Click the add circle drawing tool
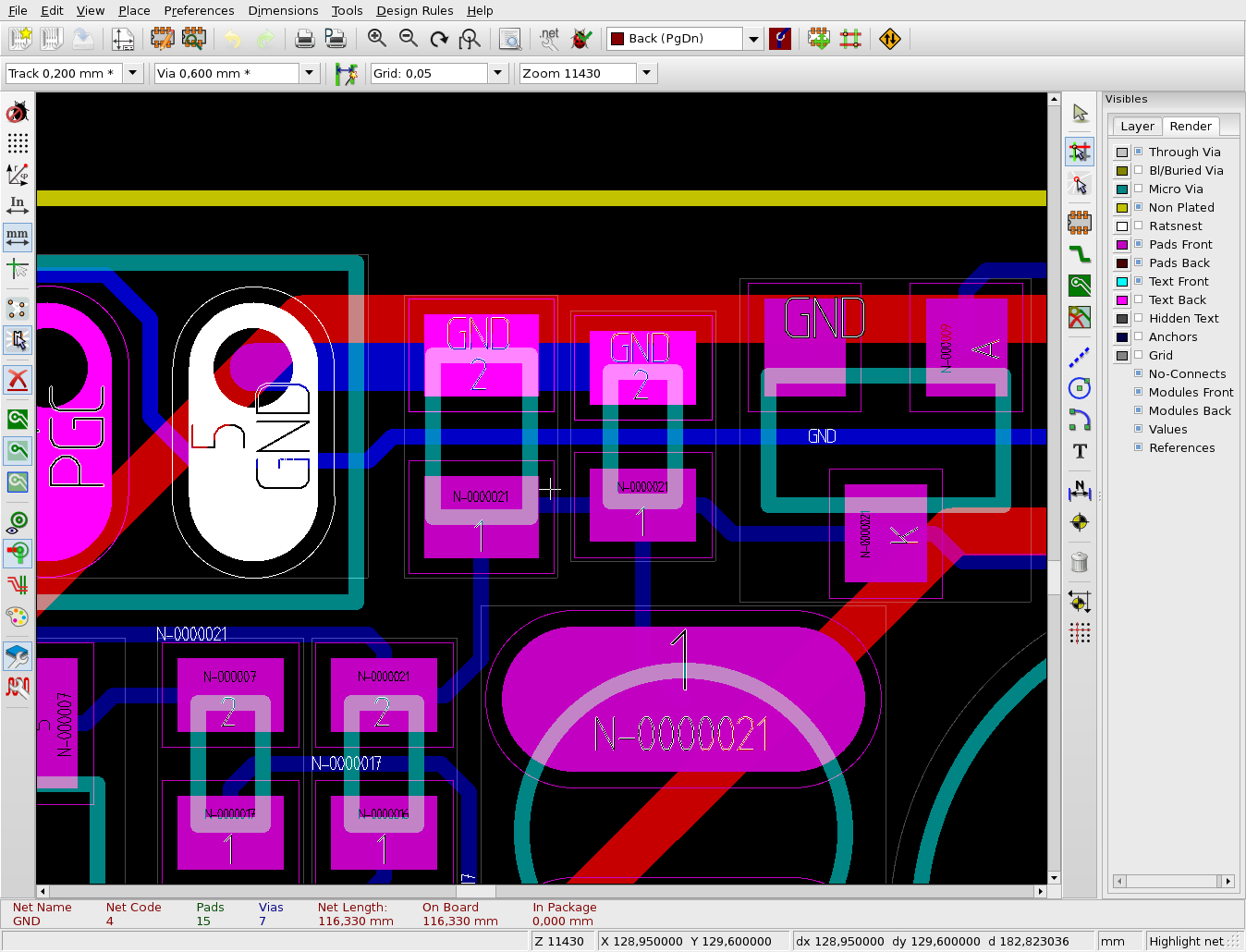Viewport: 1246px width, 952px height. pyautogui.click(x=1079, y=388)
